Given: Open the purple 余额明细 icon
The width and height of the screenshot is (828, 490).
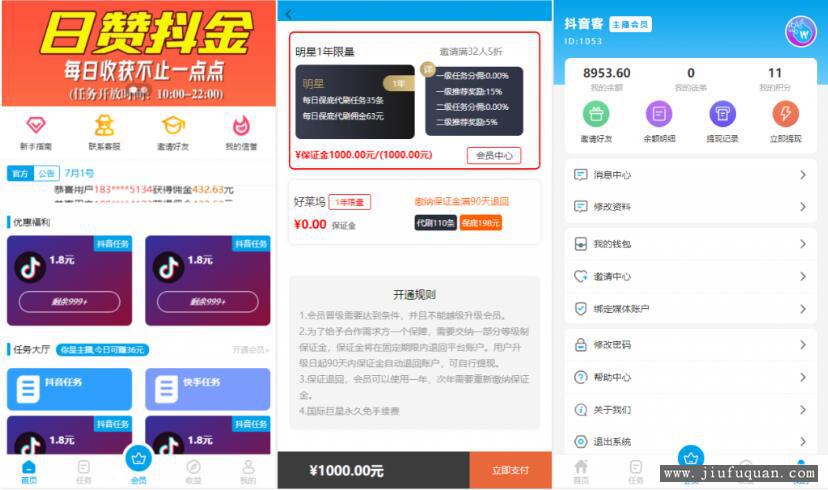Looking at the screenshot, I should point(659,114).
